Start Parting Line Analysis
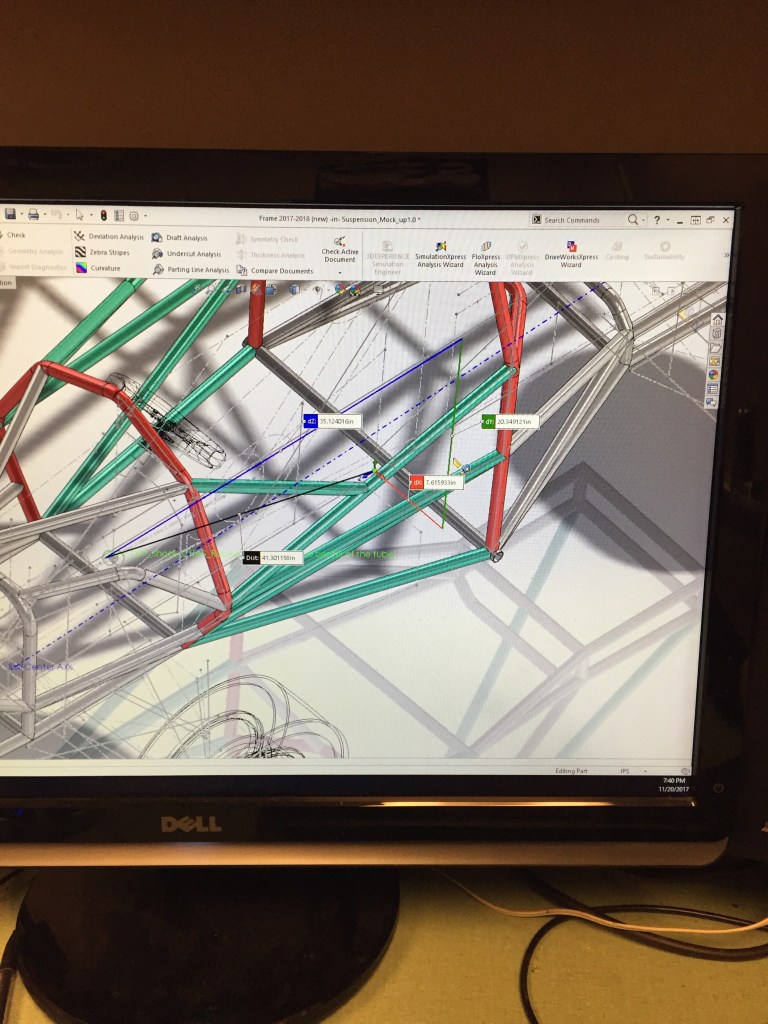The width and height of the screenshot is (768, 1024). point(158,270)
